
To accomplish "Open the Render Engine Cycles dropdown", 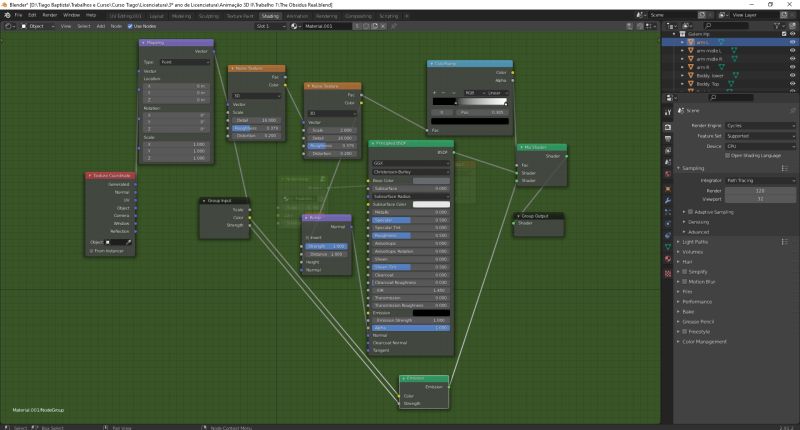I will [760, 125].
